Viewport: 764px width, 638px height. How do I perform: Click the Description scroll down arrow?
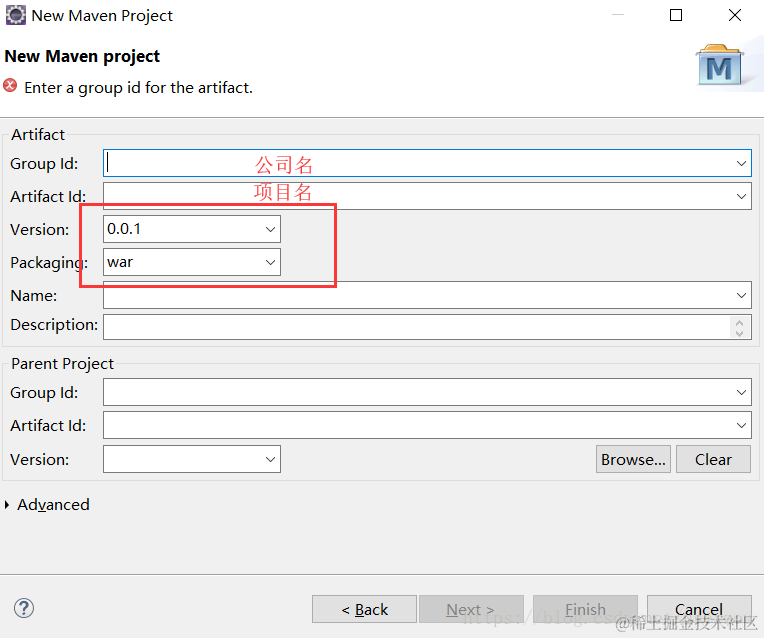click(740, 333)
